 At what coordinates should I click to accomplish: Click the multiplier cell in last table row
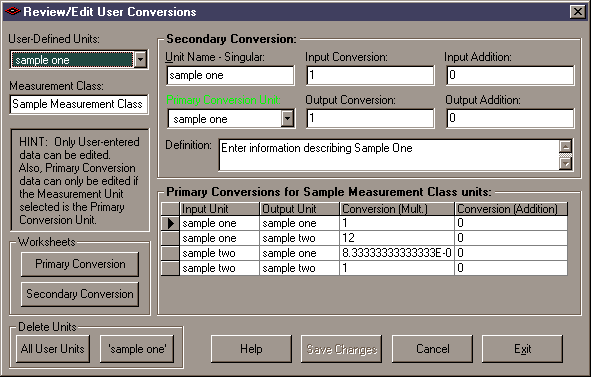pos(397,268)
